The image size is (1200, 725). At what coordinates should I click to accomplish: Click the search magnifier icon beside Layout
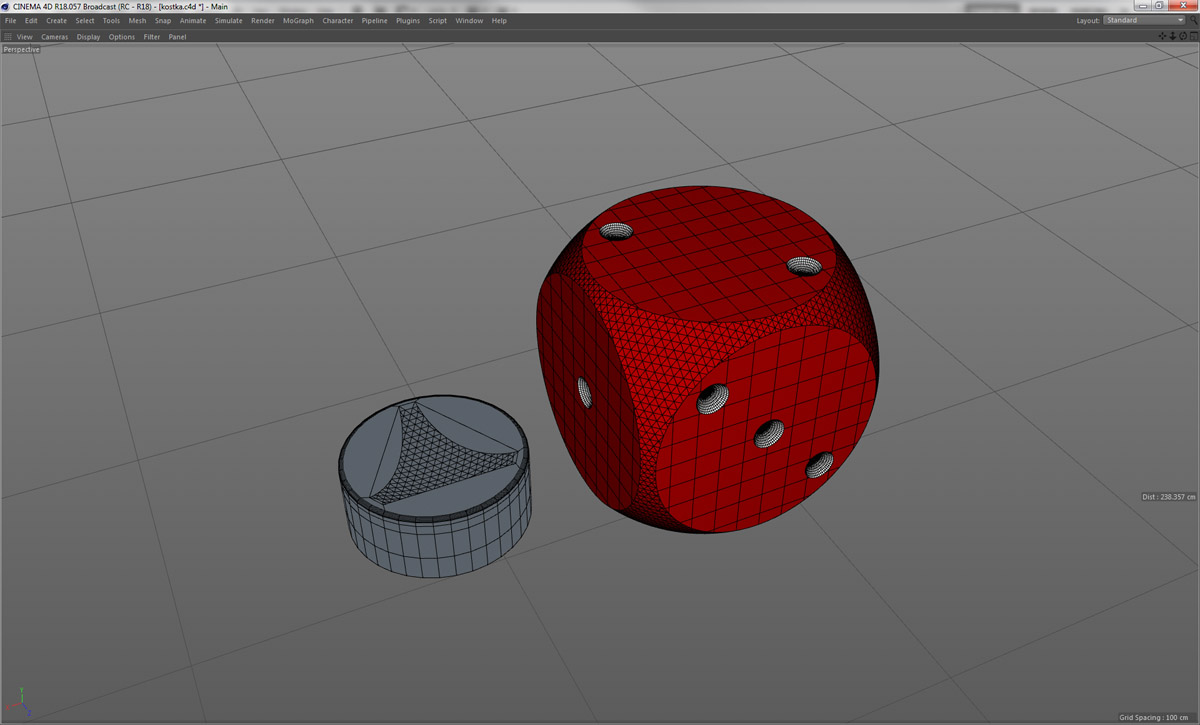1193,20
